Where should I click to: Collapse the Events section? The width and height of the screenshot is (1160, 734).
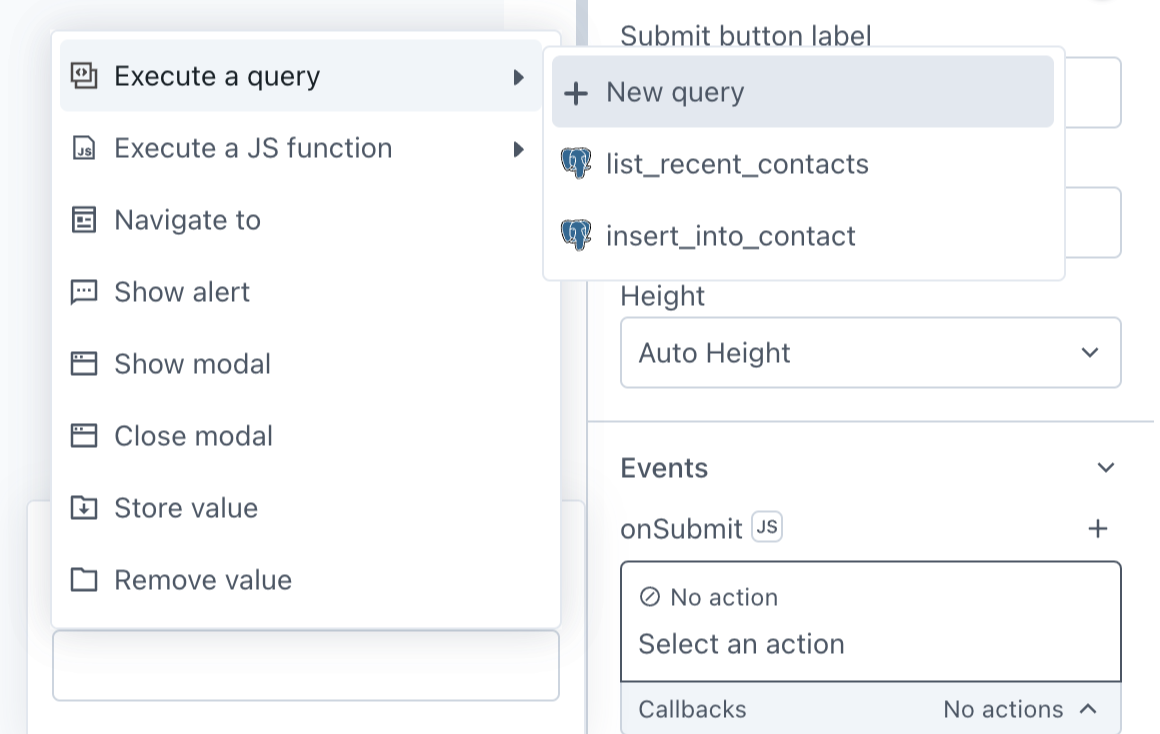click(x=1105, y=467)
